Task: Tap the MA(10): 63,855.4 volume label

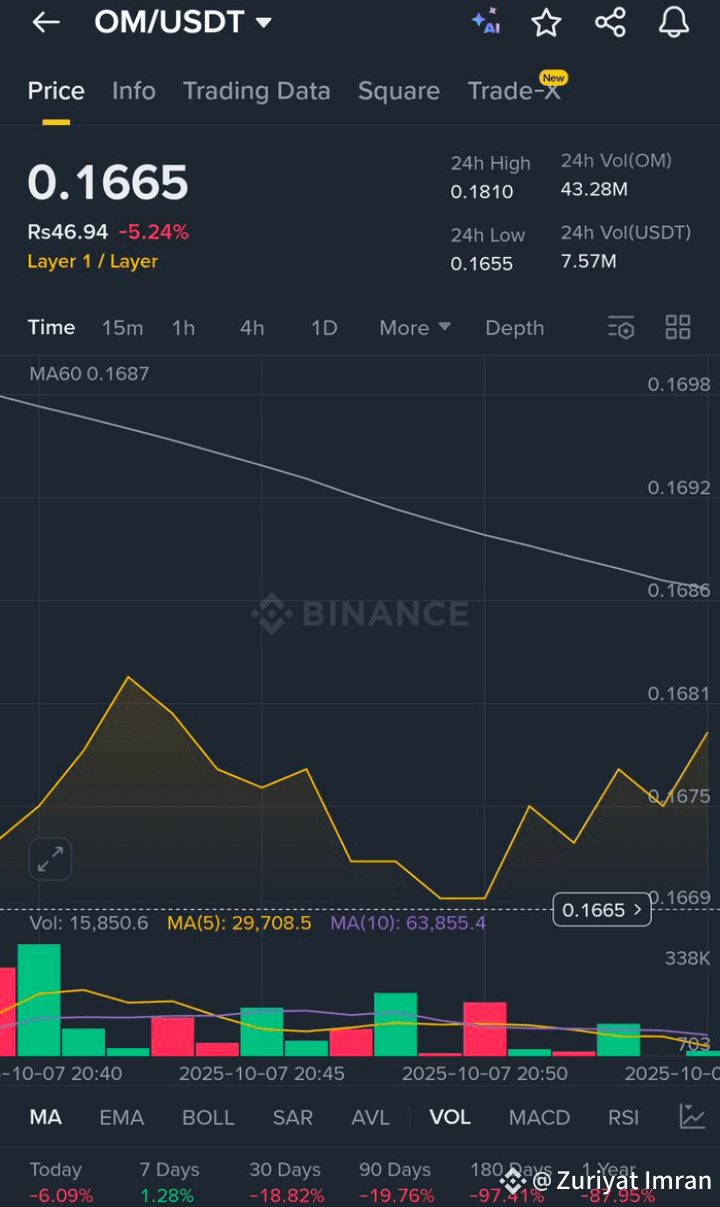Action: [408, 922]
